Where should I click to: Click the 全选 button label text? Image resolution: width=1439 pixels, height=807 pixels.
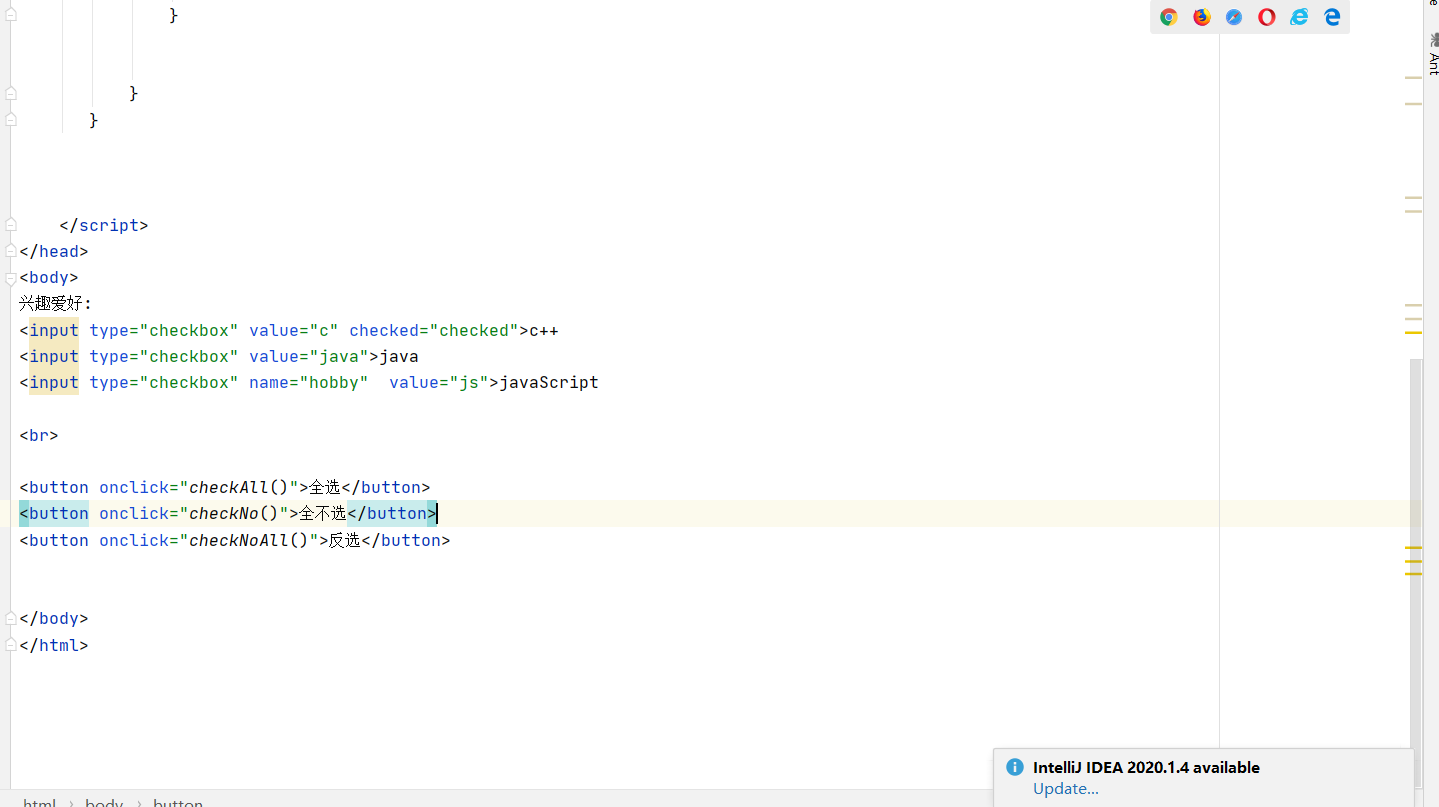tap(325, 487)
